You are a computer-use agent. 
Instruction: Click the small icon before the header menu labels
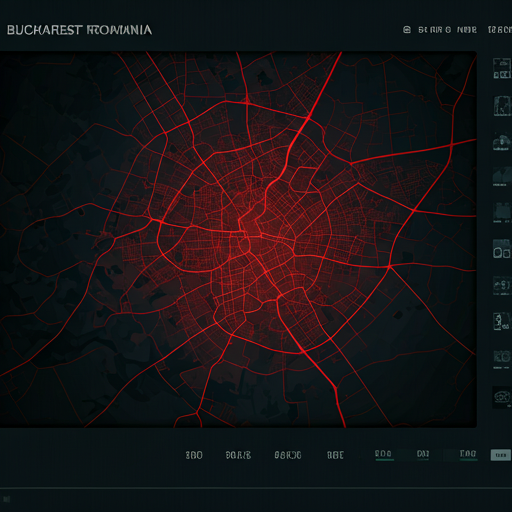point(407,30)
